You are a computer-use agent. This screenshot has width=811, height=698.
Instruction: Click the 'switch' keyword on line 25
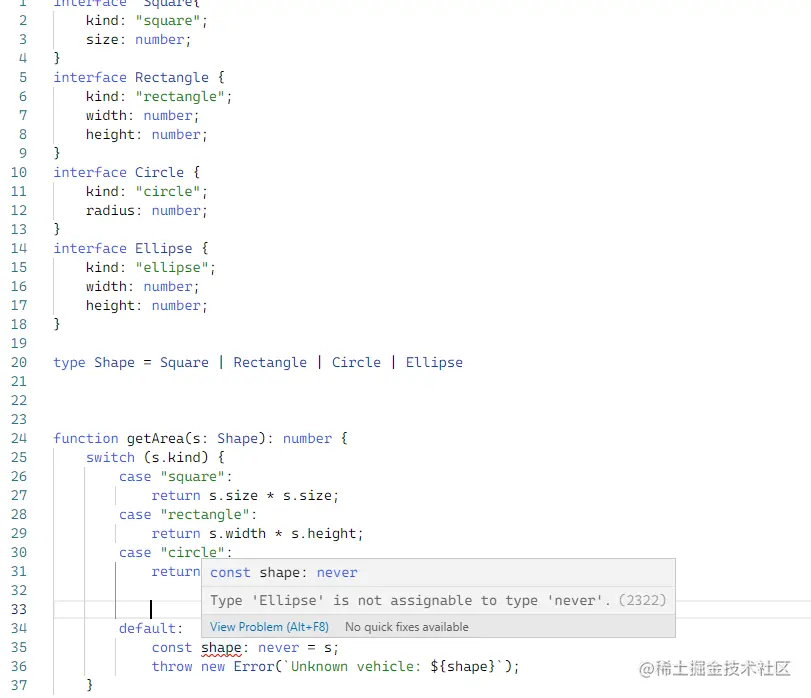(110, 458)
